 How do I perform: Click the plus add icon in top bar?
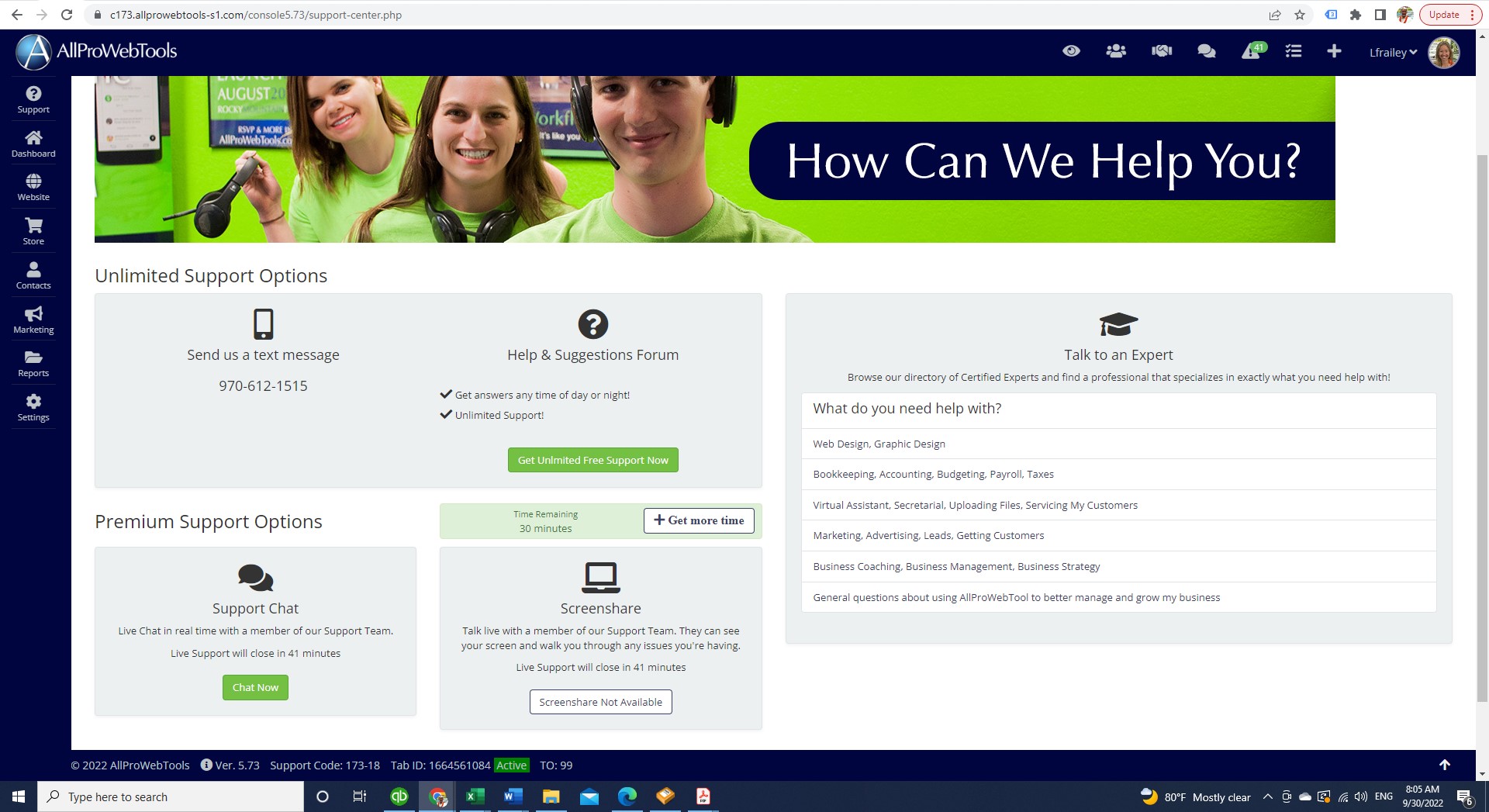pyautogui.click(x=1334, y=51)
